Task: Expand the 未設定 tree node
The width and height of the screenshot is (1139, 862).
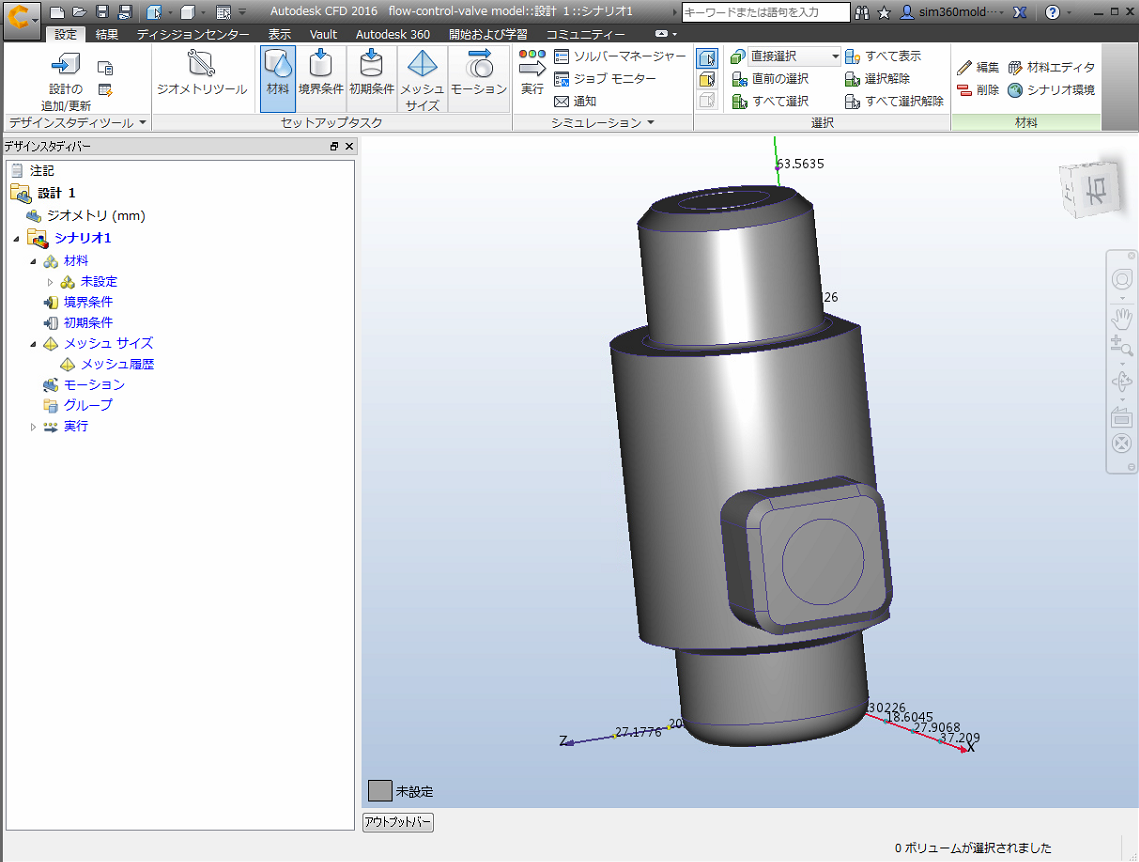Action: (50, 282)
